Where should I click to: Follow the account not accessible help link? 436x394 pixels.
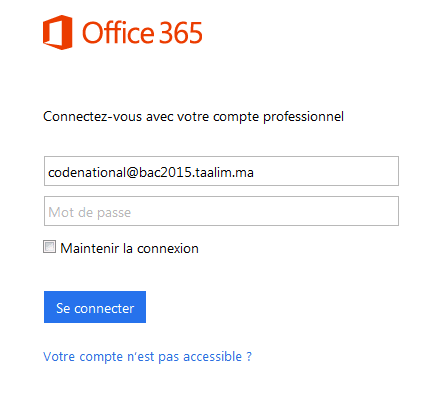[147, 357]
